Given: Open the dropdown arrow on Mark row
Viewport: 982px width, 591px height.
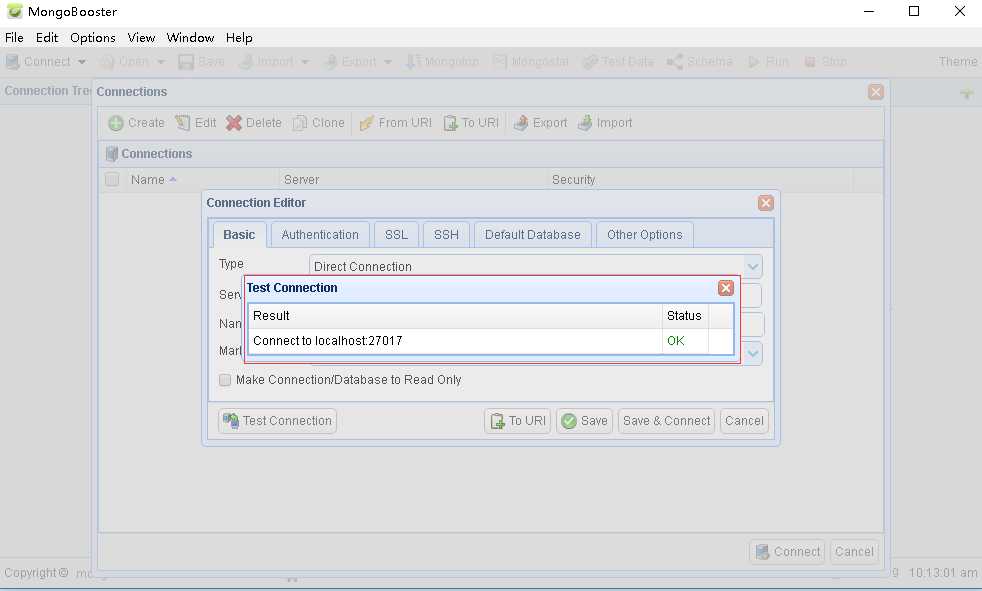Looking at the screenshot, I should click(x=753, y=354).
